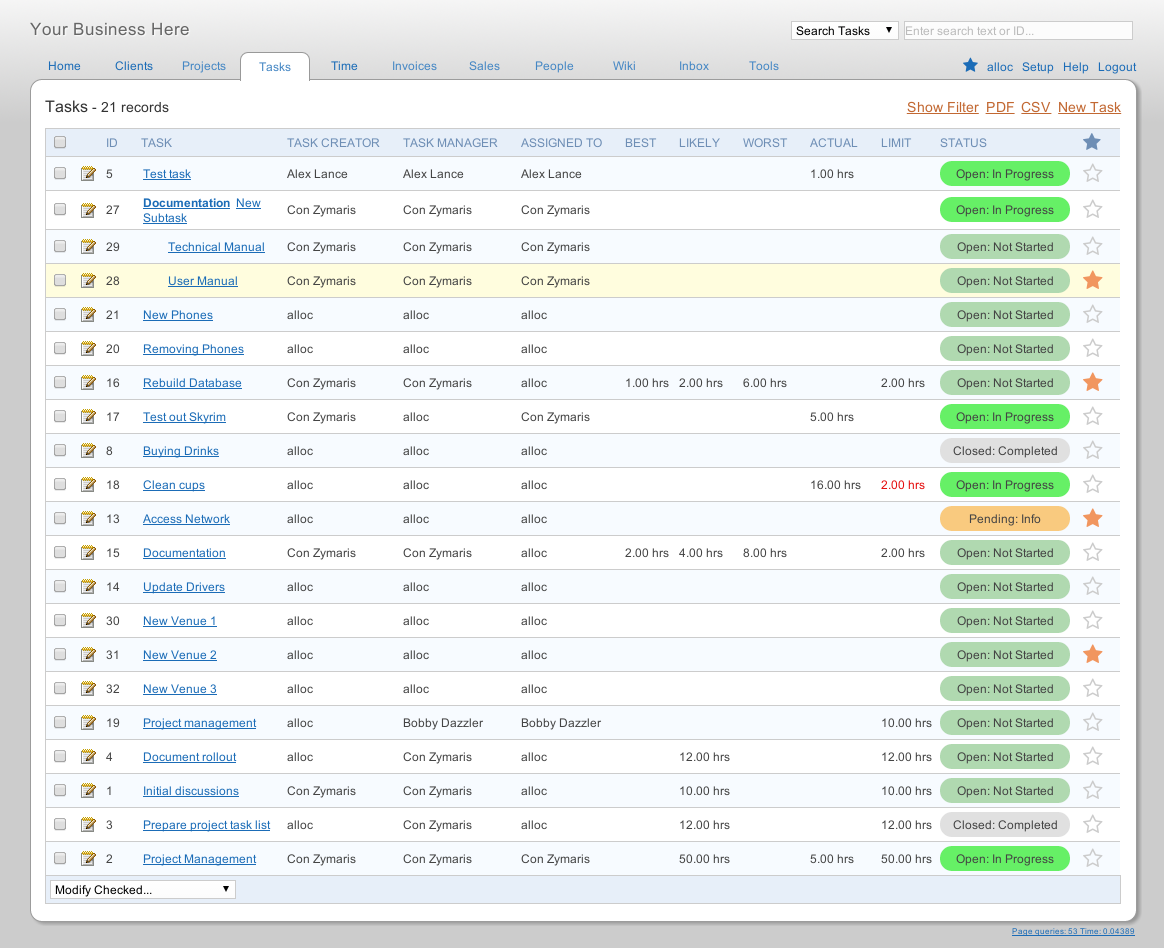Screen dimensions: 1164x948
Task: Click the blue star icon near alloc link
Action: 969,65
